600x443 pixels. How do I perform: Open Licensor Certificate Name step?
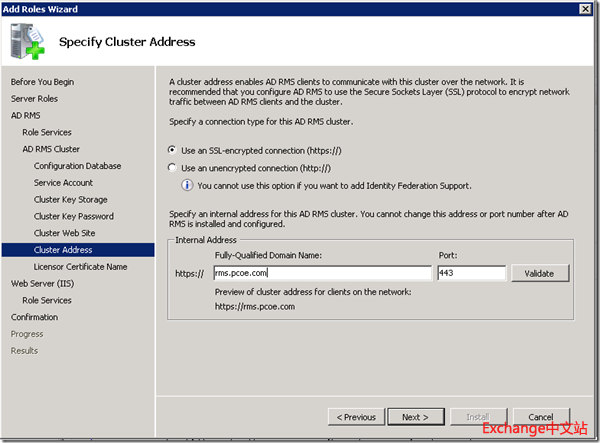coord(81,267)
